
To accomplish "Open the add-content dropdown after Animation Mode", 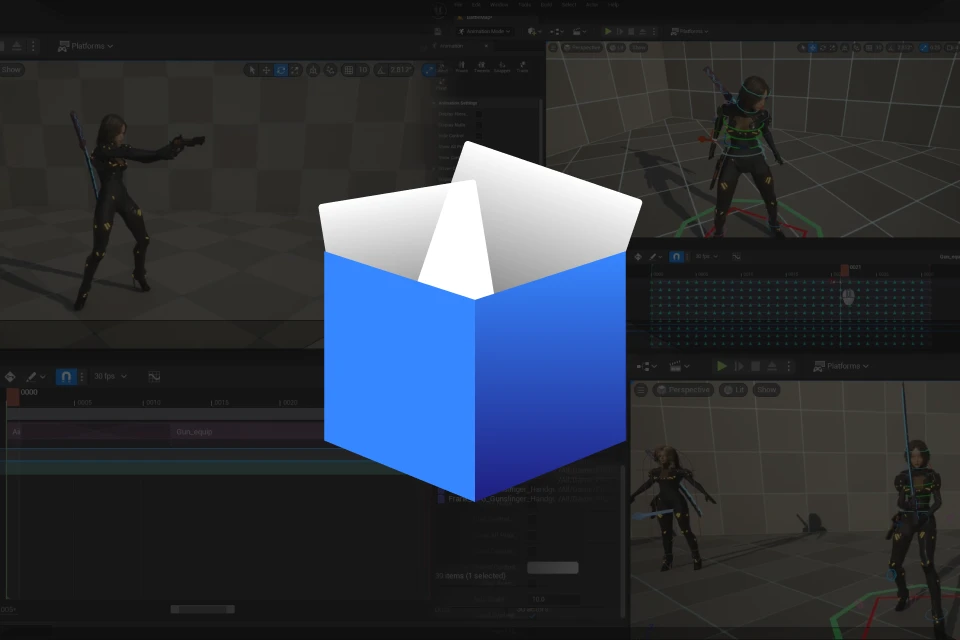I will (534, 31).
